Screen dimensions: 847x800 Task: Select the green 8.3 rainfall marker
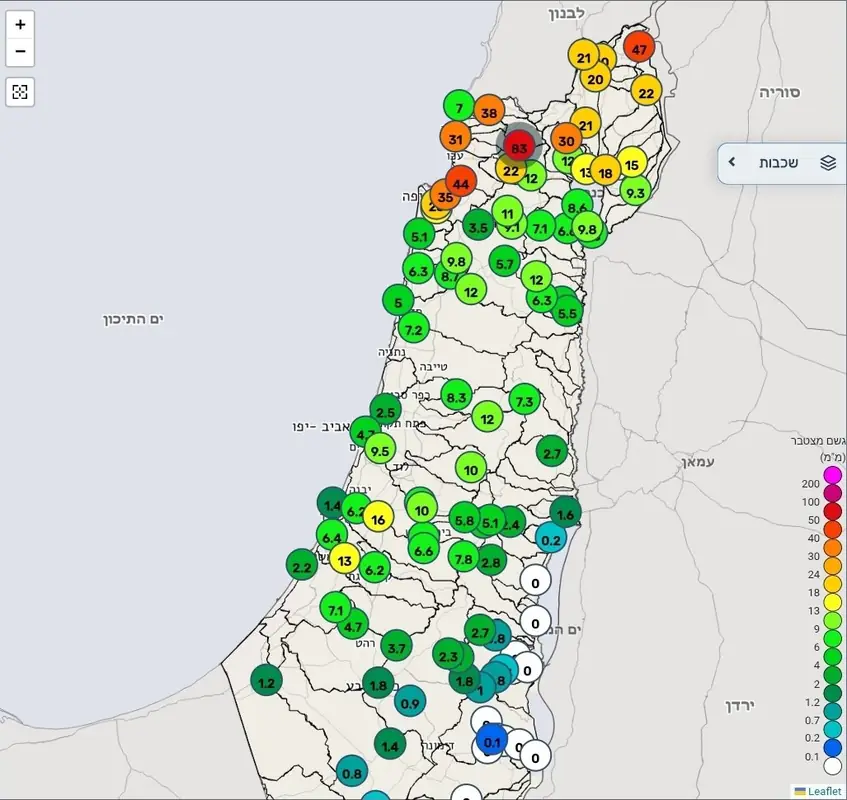click(456, 396)
